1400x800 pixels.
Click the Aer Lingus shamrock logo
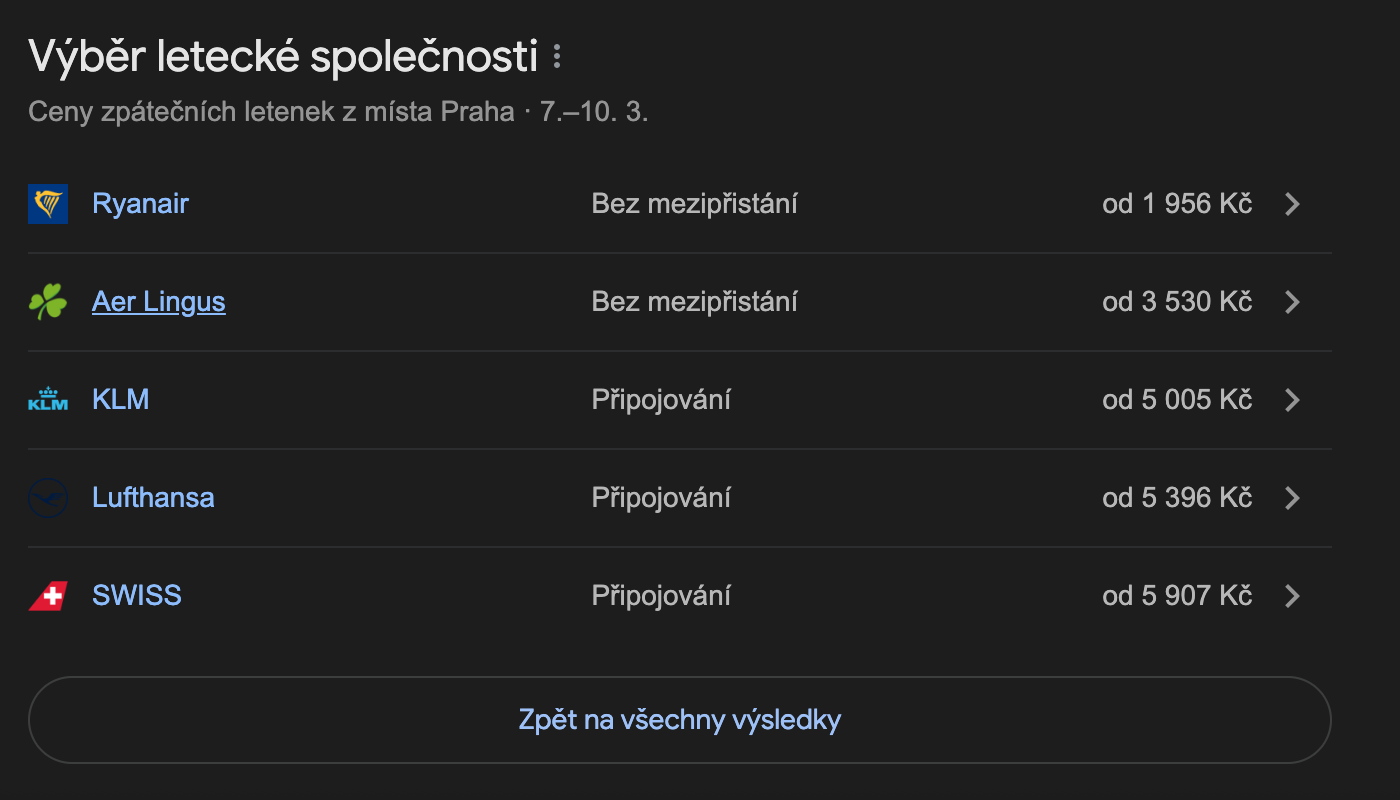tap(48, 302)
